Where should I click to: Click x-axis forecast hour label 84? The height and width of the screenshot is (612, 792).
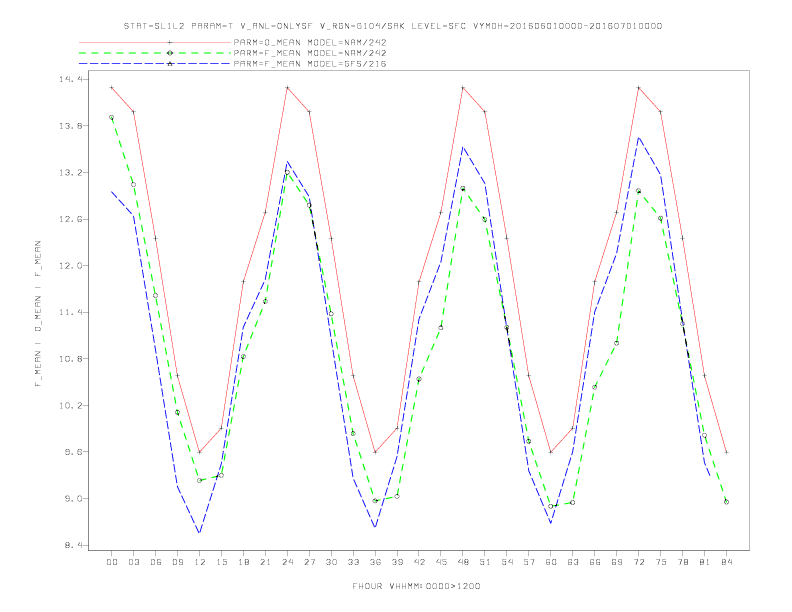726,562
